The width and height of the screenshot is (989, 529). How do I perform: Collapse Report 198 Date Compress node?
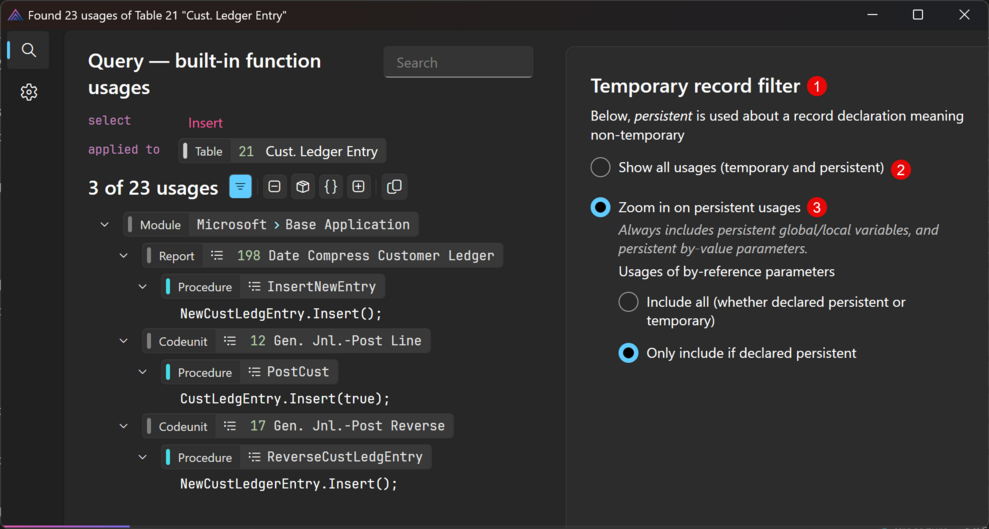pos(124,256)
